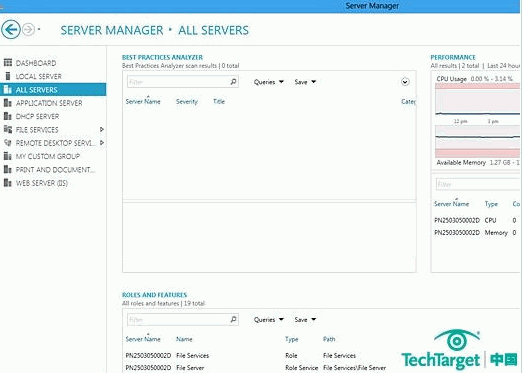The width and height of the screenshot is (523, 373).
Task: Open Queries dropdown in Best Practices Analyzer
Action: tap(269, 82)
